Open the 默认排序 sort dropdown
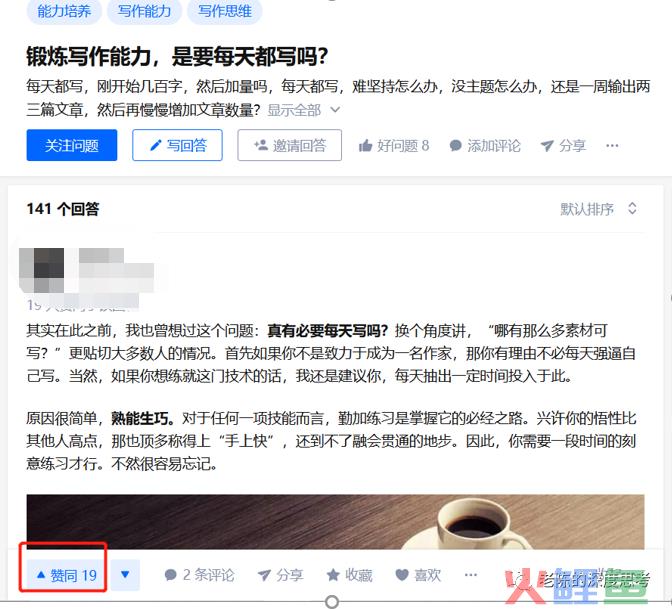Image resolution: width=672 pixels, height=610 pixels. coord(598,209)
